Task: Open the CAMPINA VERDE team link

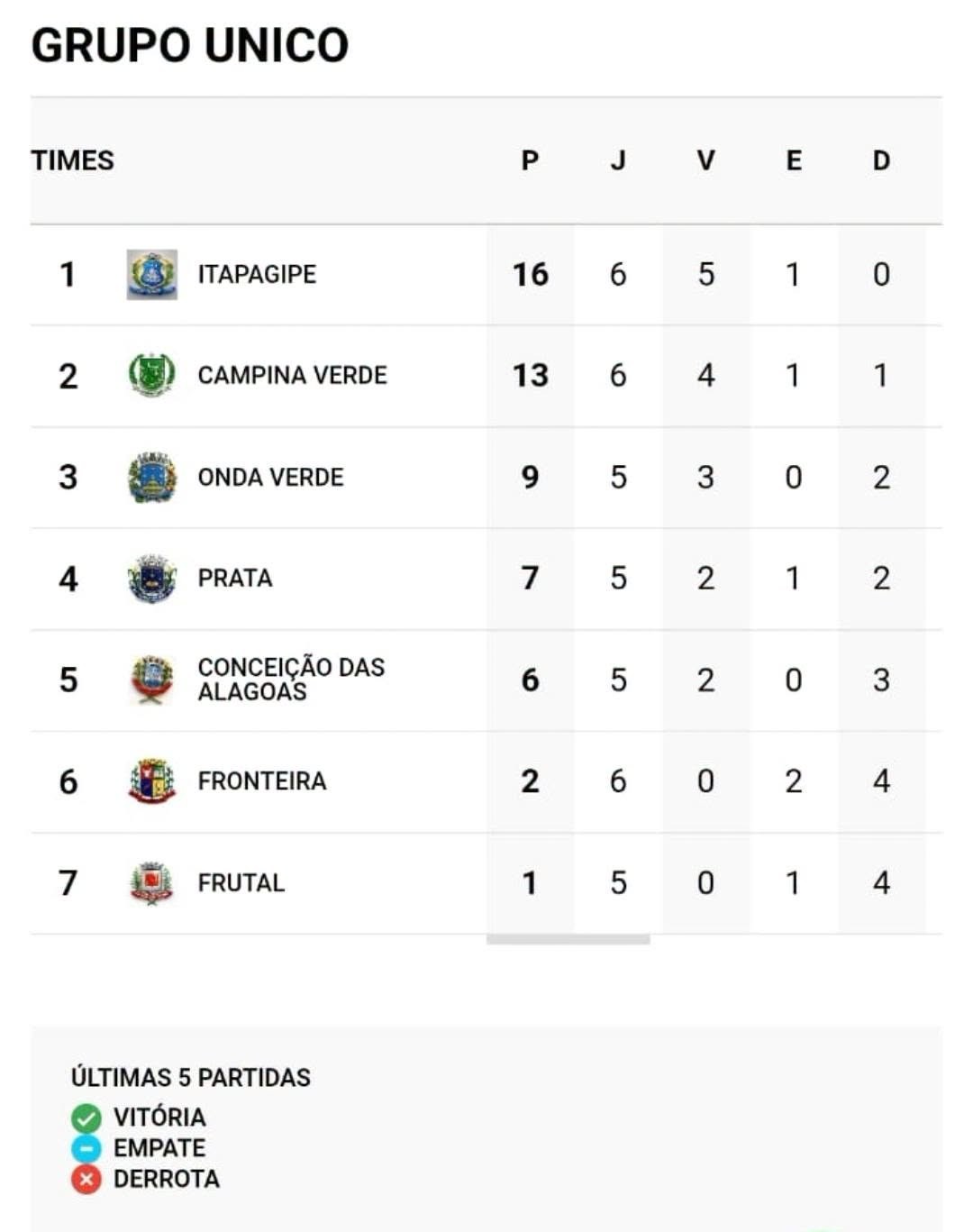Action: click(292, 375)
